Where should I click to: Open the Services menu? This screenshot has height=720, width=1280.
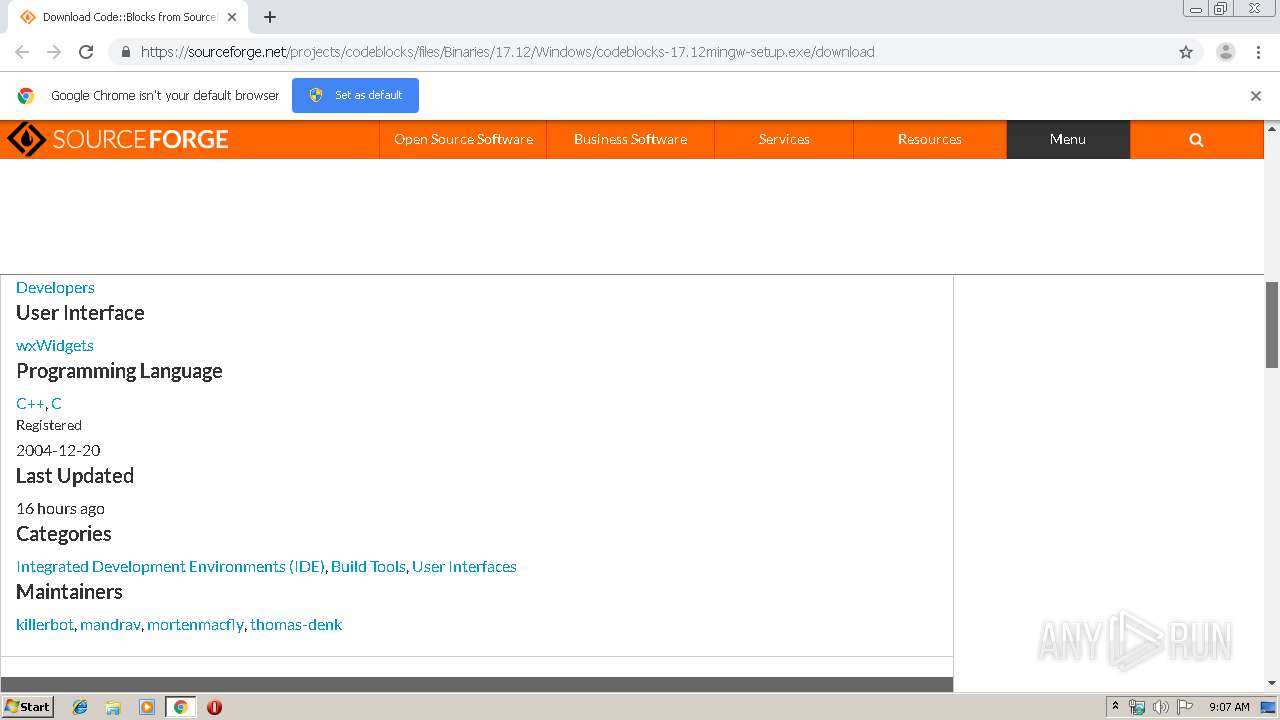pos(784,140)
